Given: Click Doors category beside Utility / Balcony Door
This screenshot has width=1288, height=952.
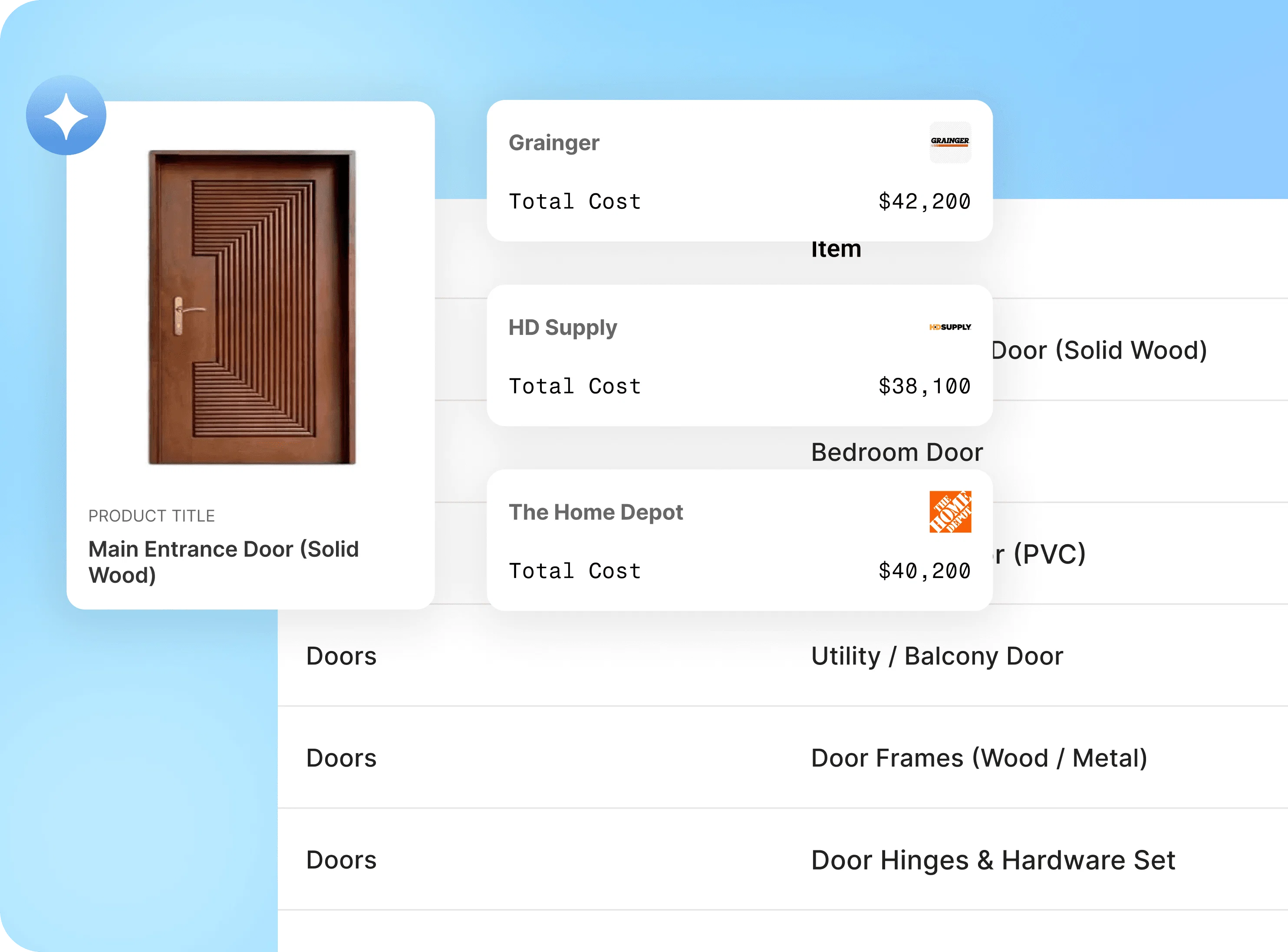Looking at the screenshot, I should pos(341,656).
